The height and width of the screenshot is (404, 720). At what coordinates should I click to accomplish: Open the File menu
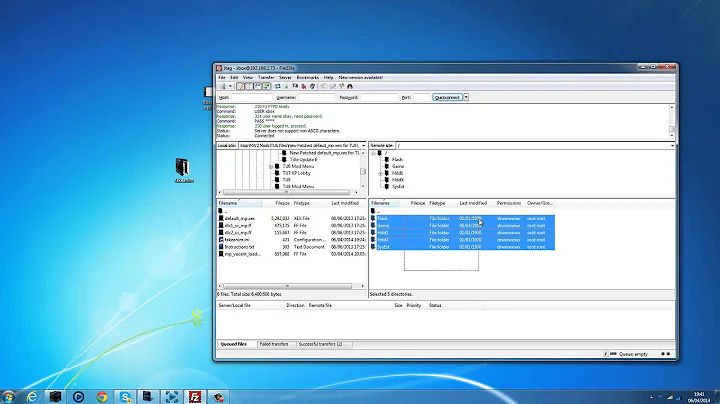(x=222, y=78)
